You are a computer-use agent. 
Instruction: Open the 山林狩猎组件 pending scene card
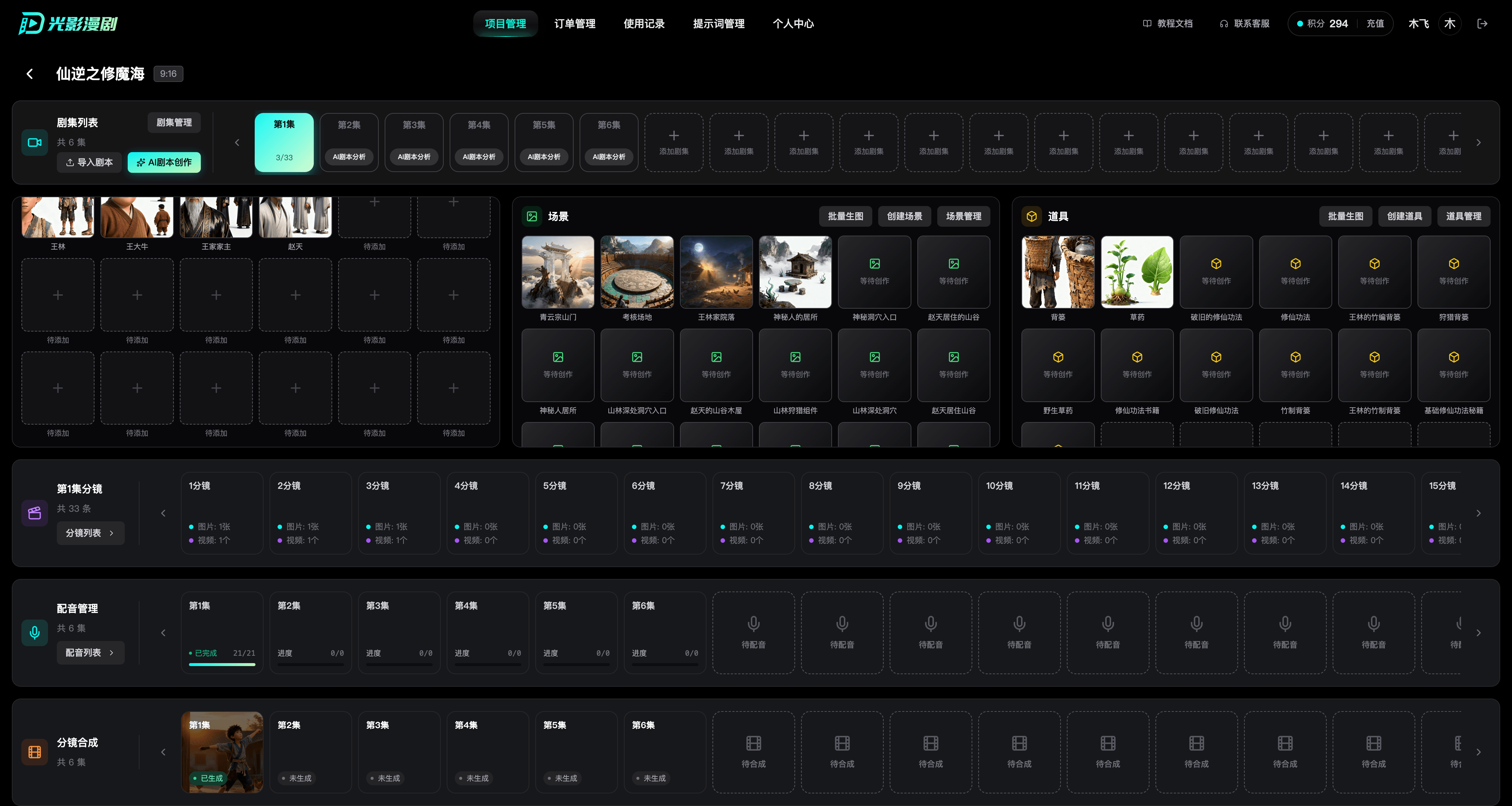(x=795, y=365)
